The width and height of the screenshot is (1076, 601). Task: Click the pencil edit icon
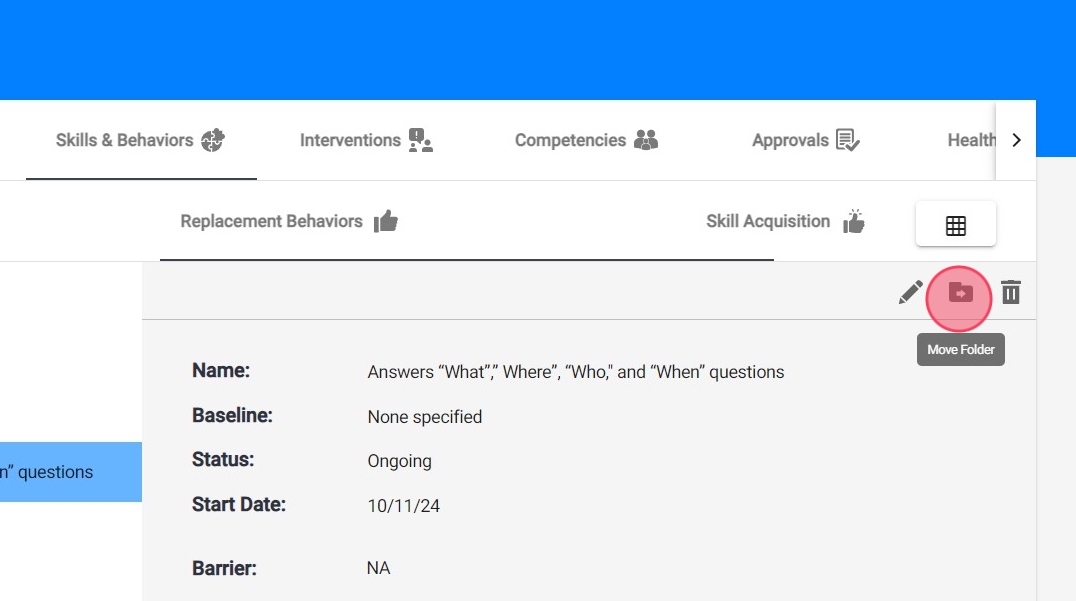point(910,293)
